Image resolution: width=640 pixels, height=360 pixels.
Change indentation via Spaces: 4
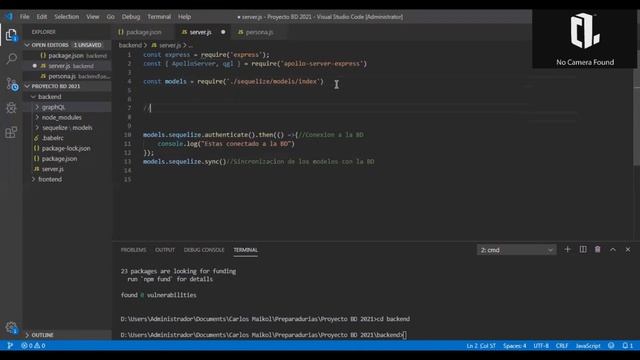pos(514,346)
